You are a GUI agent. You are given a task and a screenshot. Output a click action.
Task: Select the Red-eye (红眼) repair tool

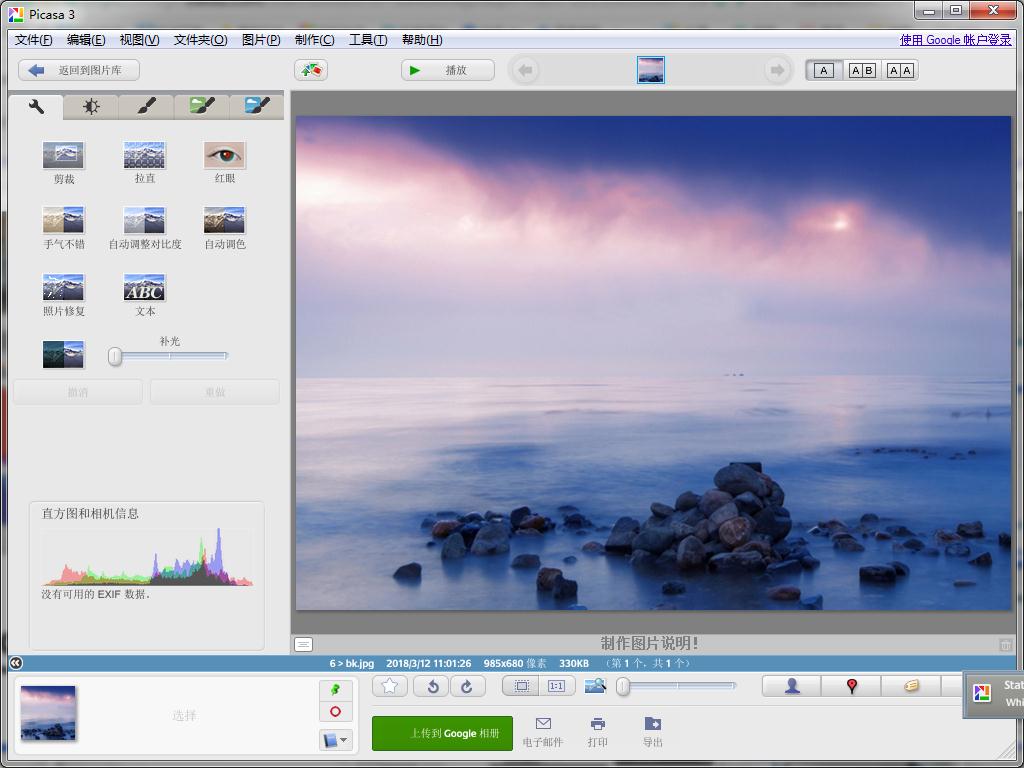click(223, 158)
